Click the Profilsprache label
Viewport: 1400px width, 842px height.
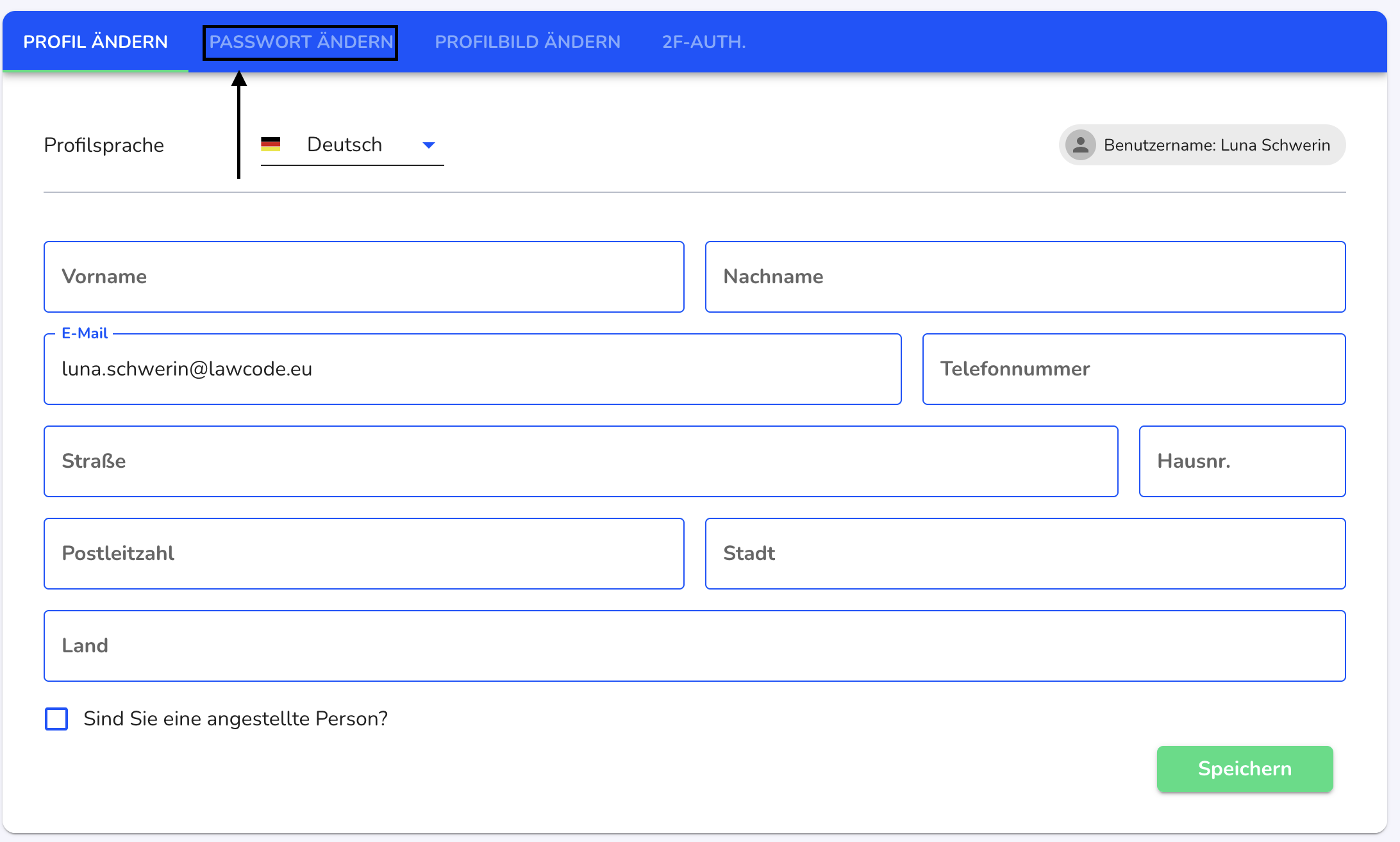click(x=104, y=145)
